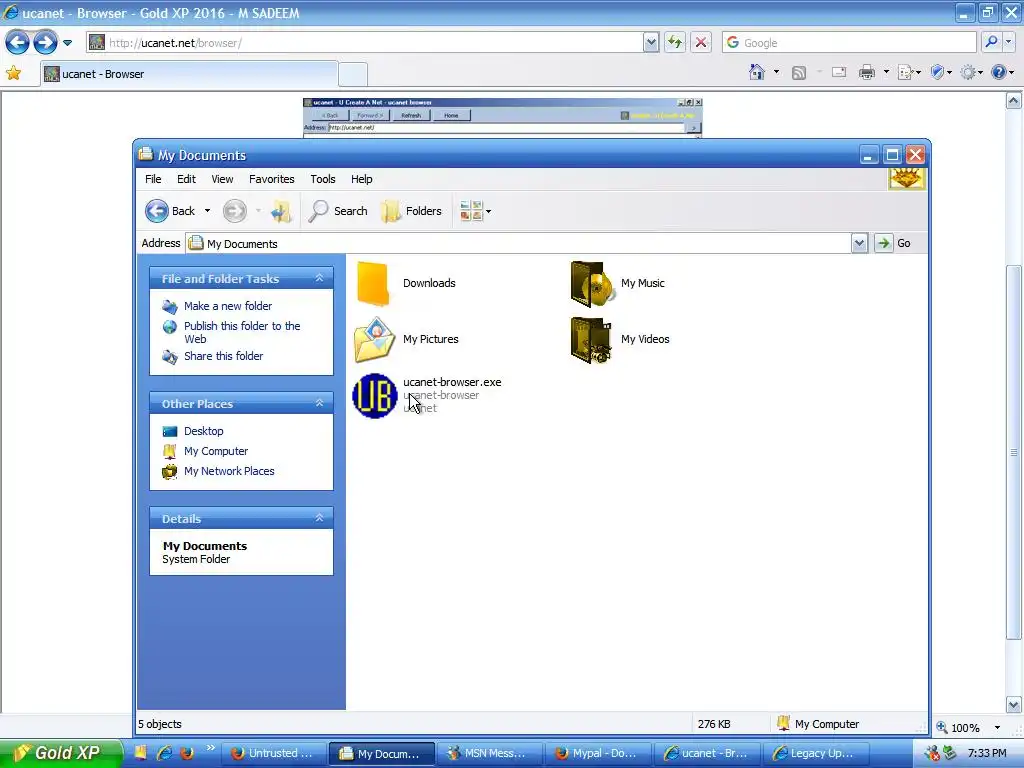Click the Desktop icon in Other Places
Viewport: 1024px width, 768px height.
170,432
